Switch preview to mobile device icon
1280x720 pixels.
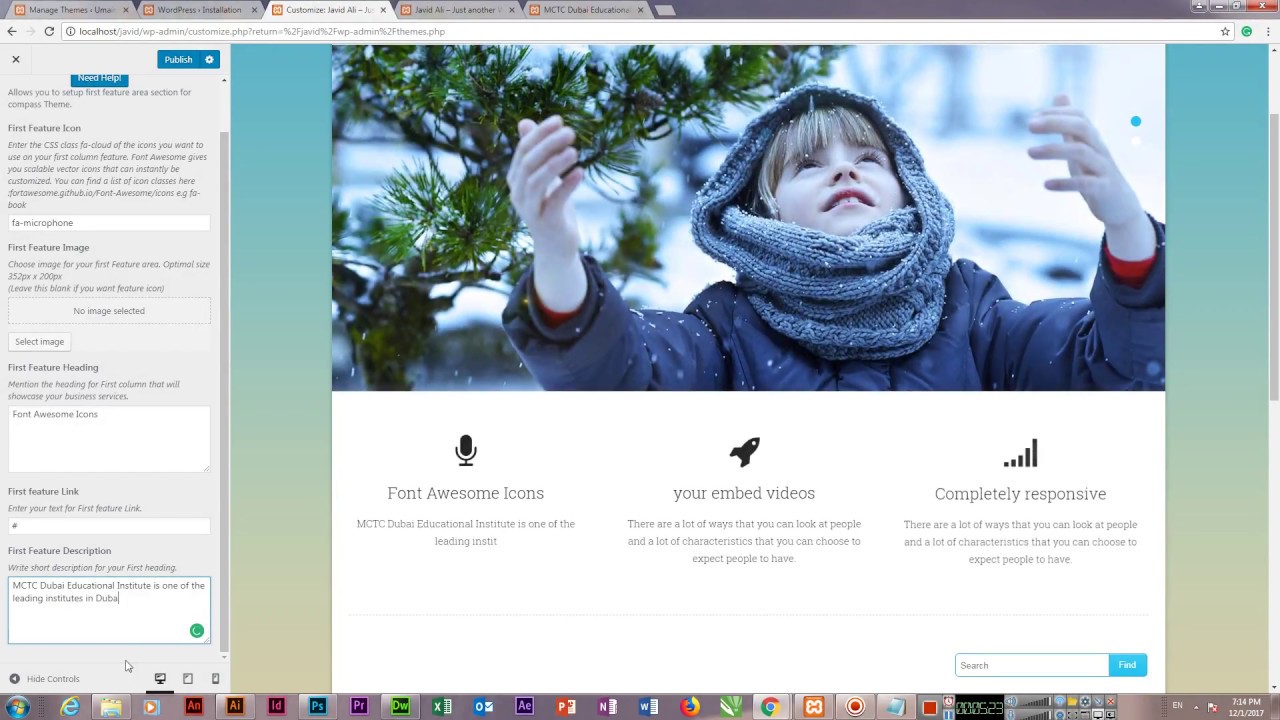pos(215,679)
